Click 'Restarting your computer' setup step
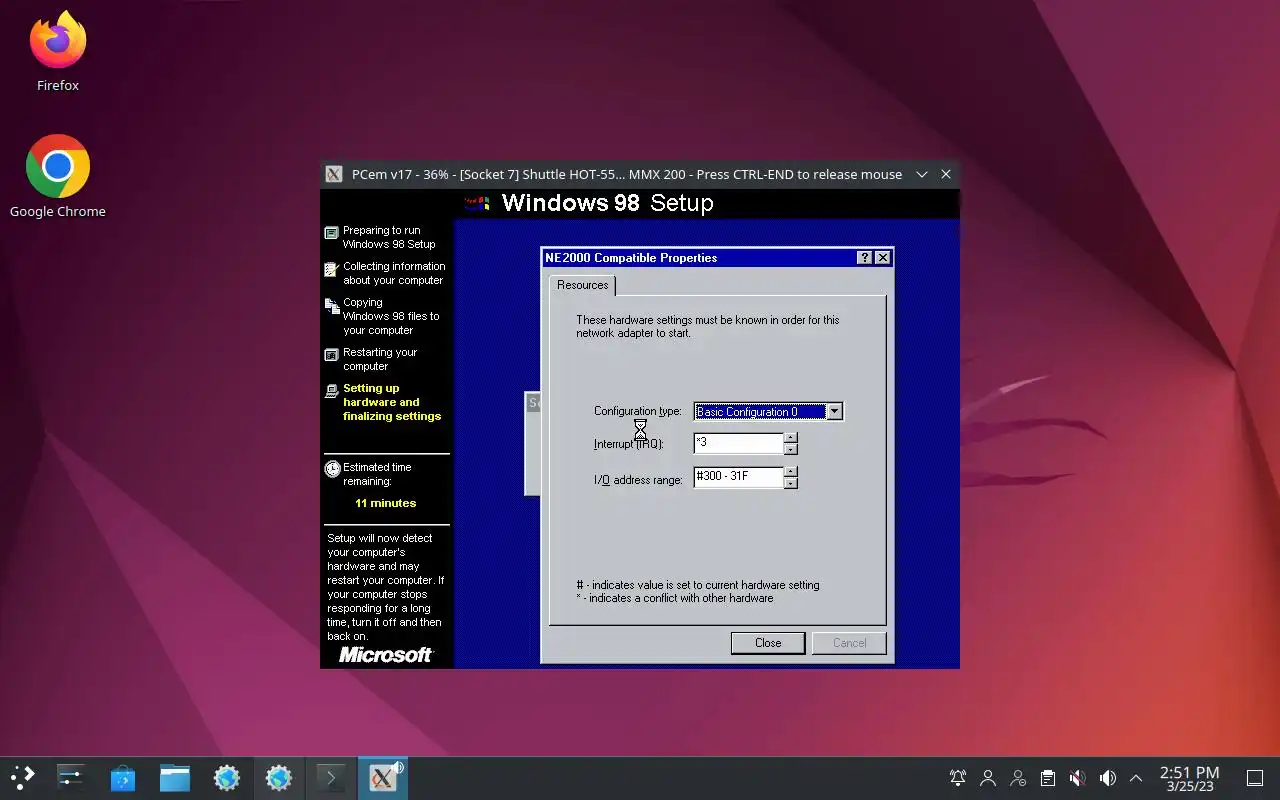This screenshot has height=800, width=1280. 380,359
